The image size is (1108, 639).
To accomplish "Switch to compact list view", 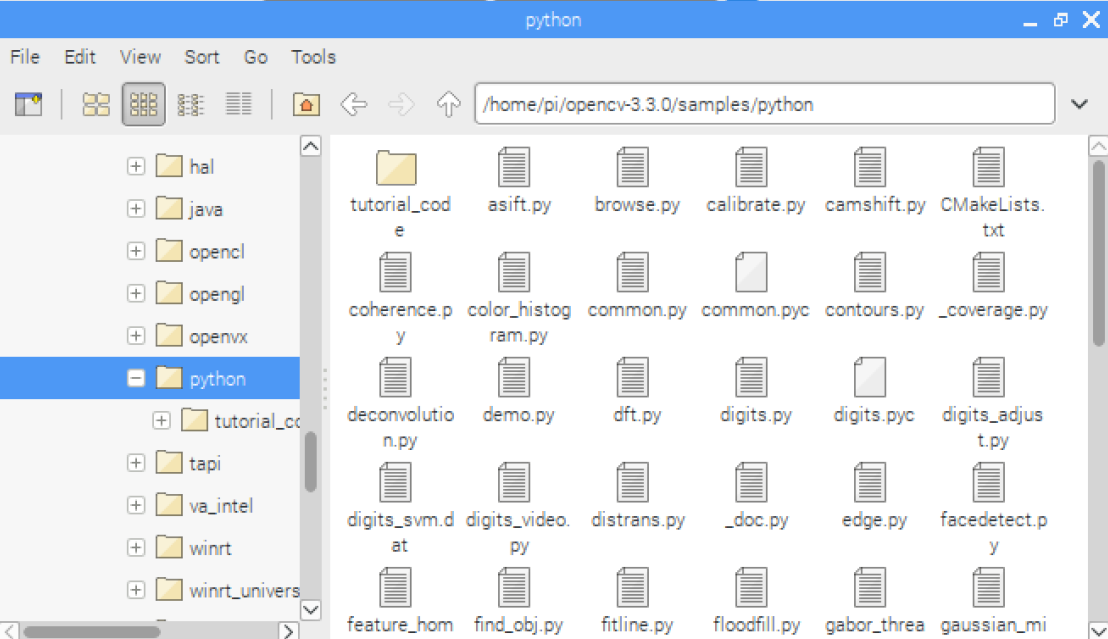I will tap(190, 103).
